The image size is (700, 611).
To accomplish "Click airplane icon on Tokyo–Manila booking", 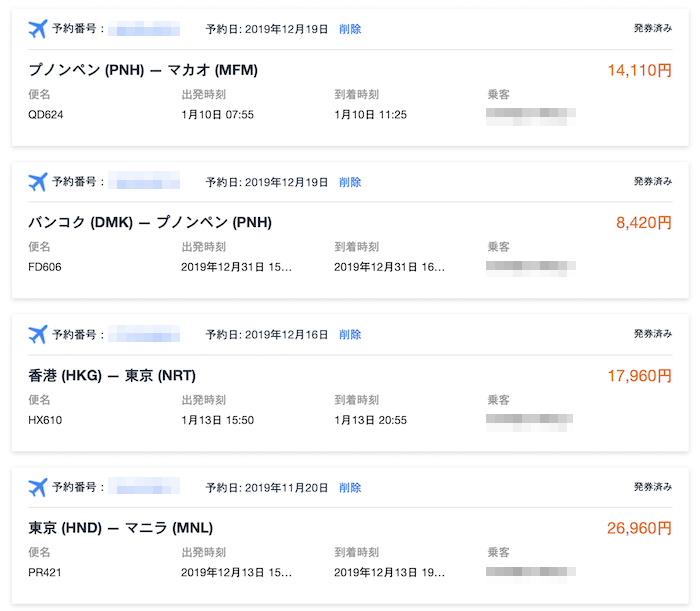I will [x=38, y=487].
